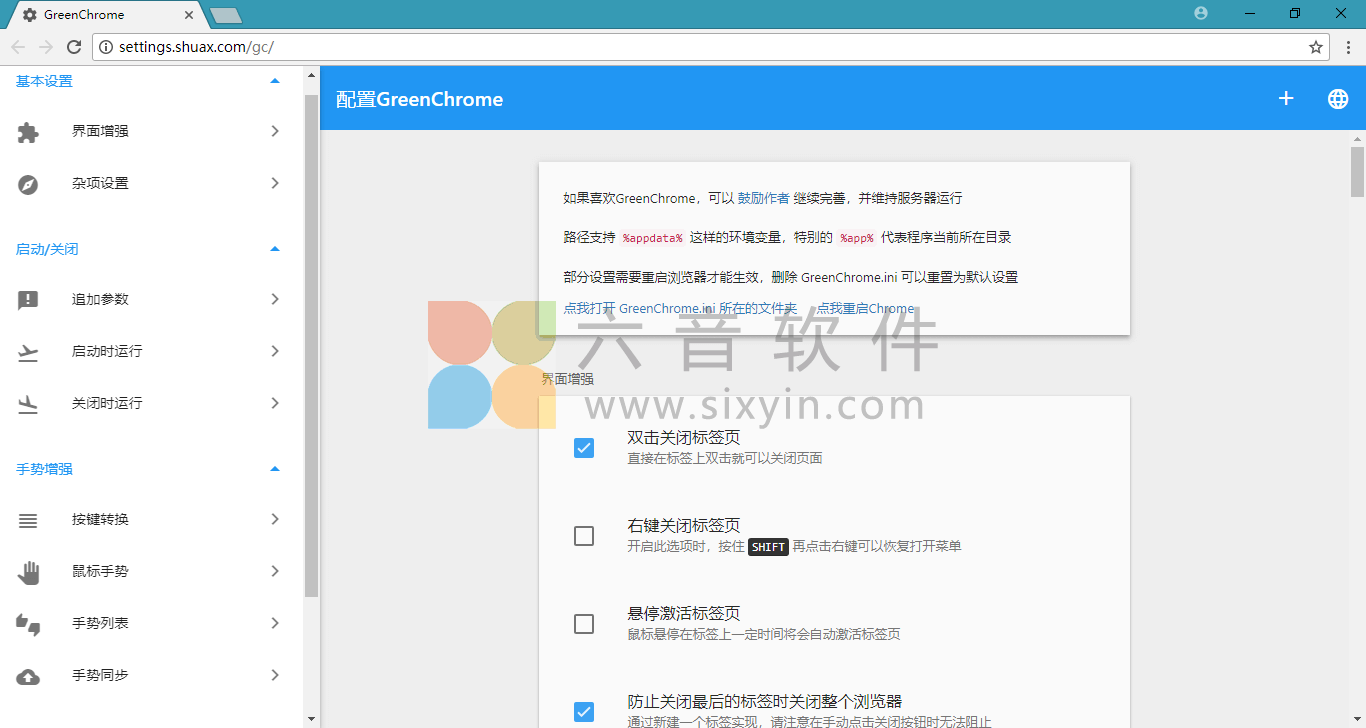Click the address bar URL field
Viewport: 1366px width, 728px height.
tap(700, 47)
